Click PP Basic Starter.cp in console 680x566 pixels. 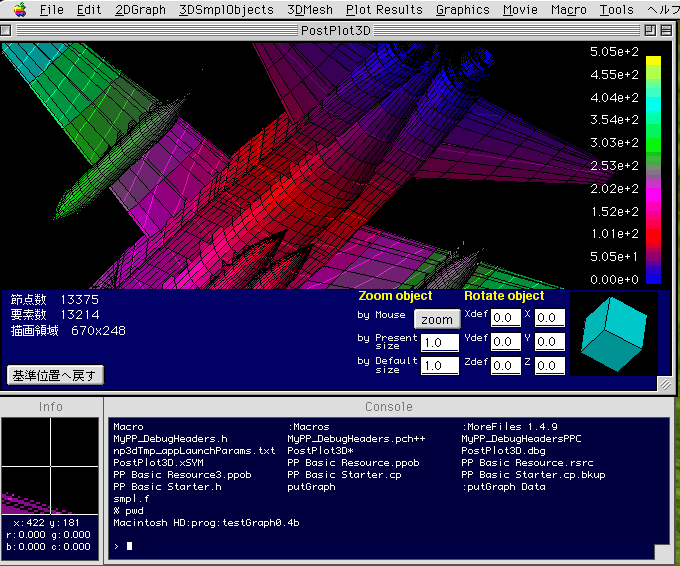coord(344,474)
